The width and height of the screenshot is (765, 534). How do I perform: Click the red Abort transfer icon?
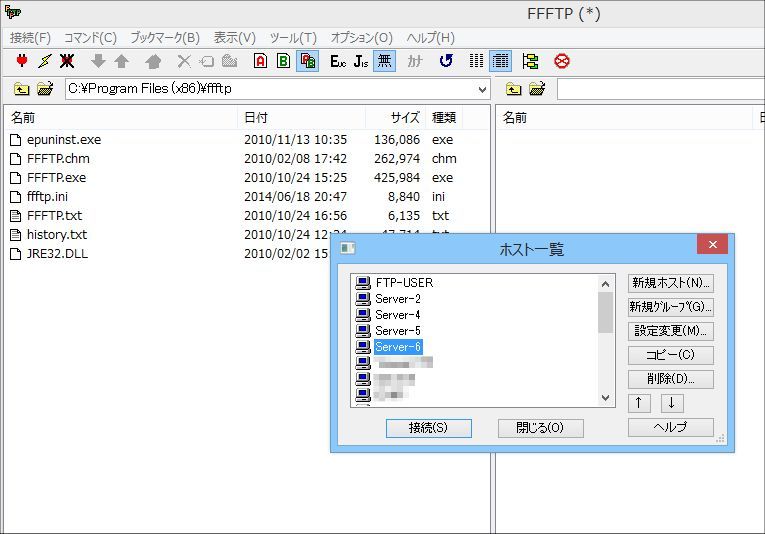562,61
